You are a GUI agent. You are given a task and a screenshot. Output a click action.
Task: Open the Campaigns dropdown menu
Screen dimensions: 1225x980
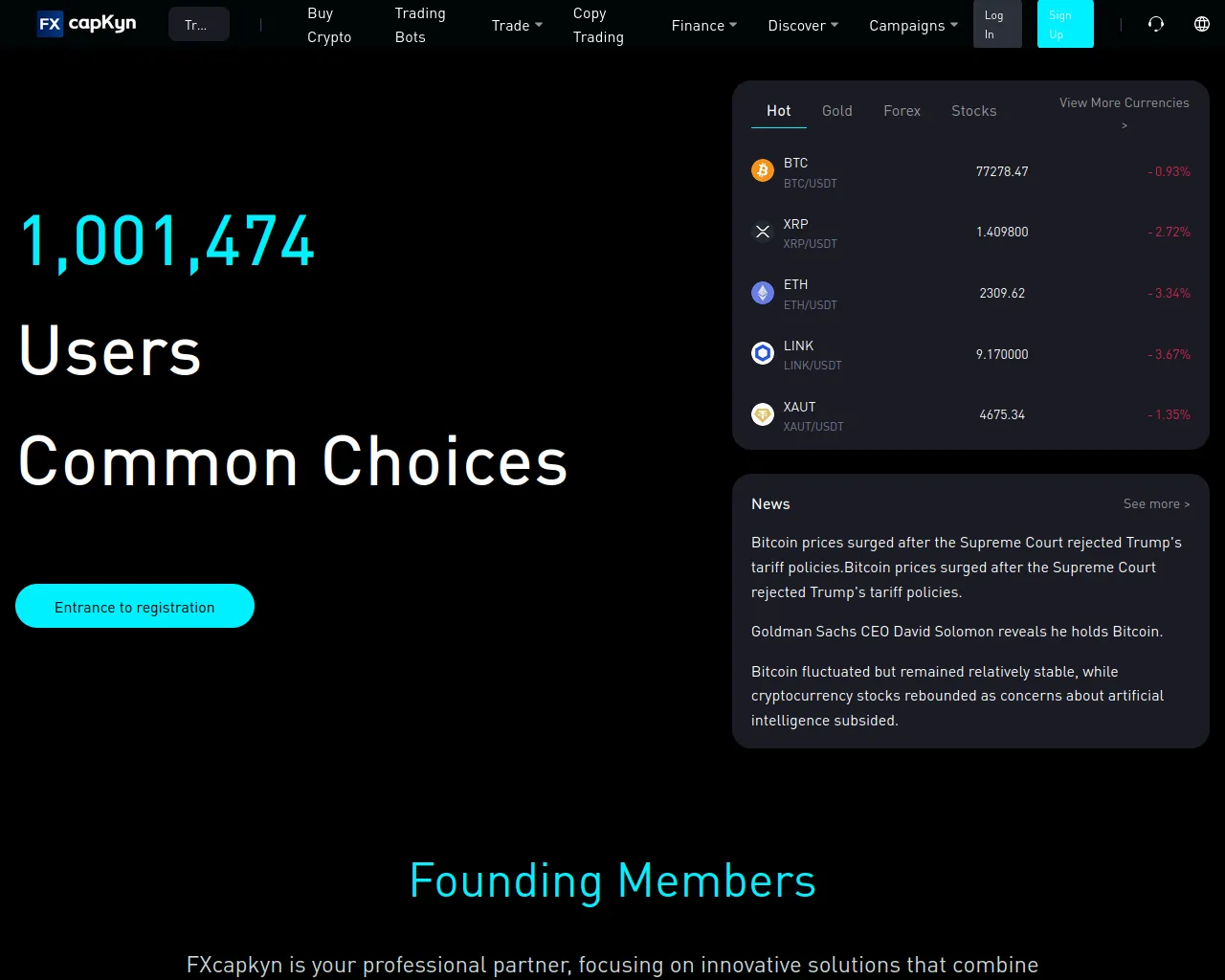pos(913,25)
